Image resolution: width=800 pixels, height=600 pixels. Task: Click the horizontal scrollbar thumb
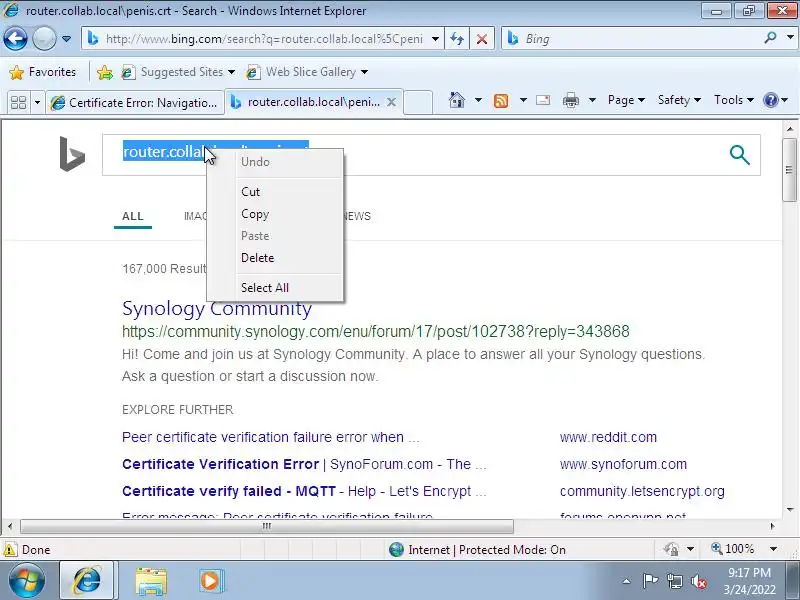coord(266,526)
